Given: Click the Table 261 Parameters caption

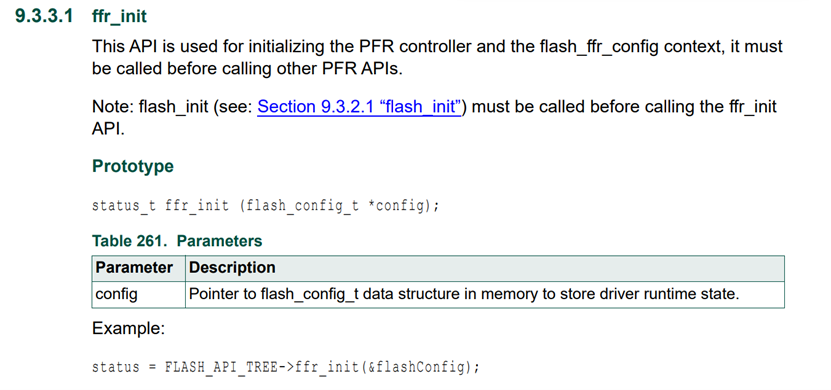Looking at the screenshot, I should click(177, 241).
